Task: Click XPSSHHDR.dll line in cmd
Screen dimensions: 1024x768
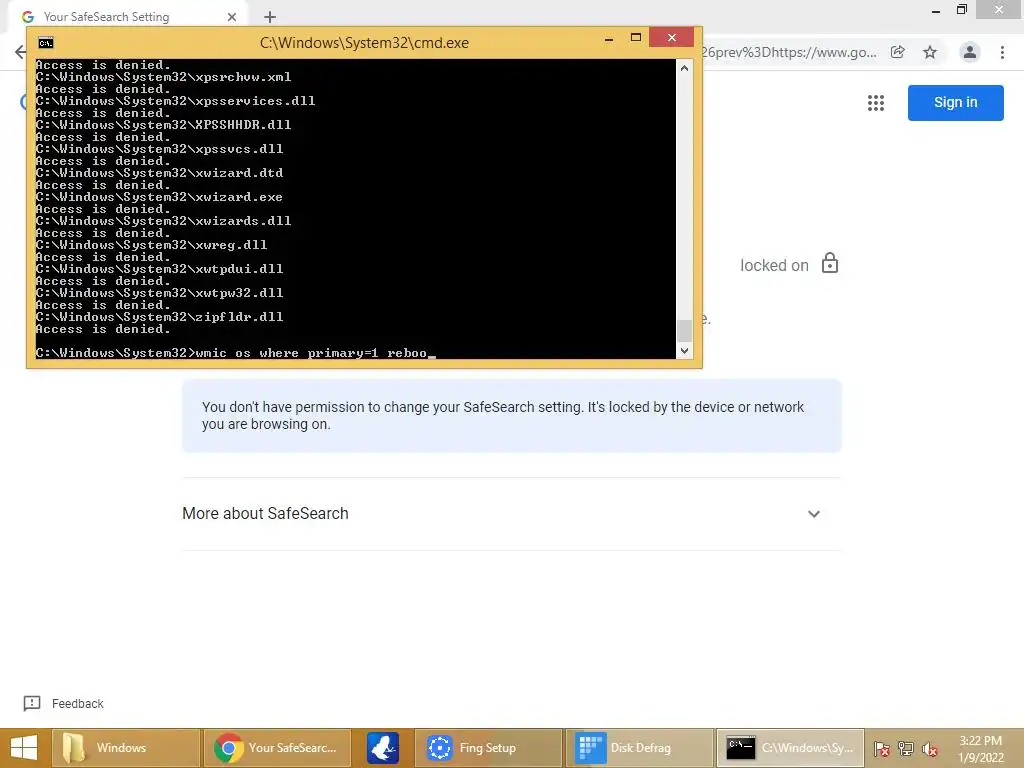Action: pos(163,125)
